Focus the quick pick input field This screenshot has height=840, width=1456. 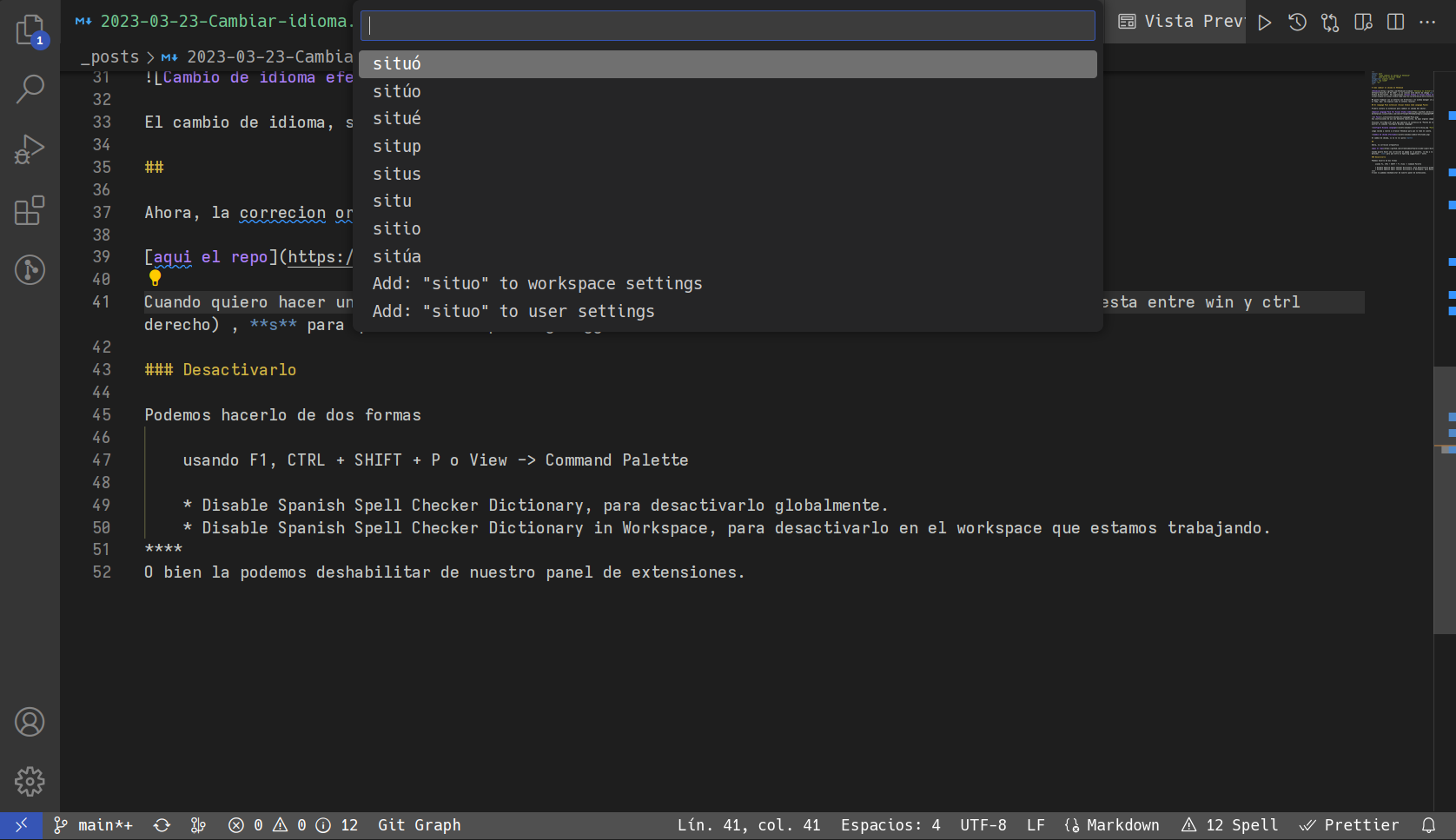728,25
